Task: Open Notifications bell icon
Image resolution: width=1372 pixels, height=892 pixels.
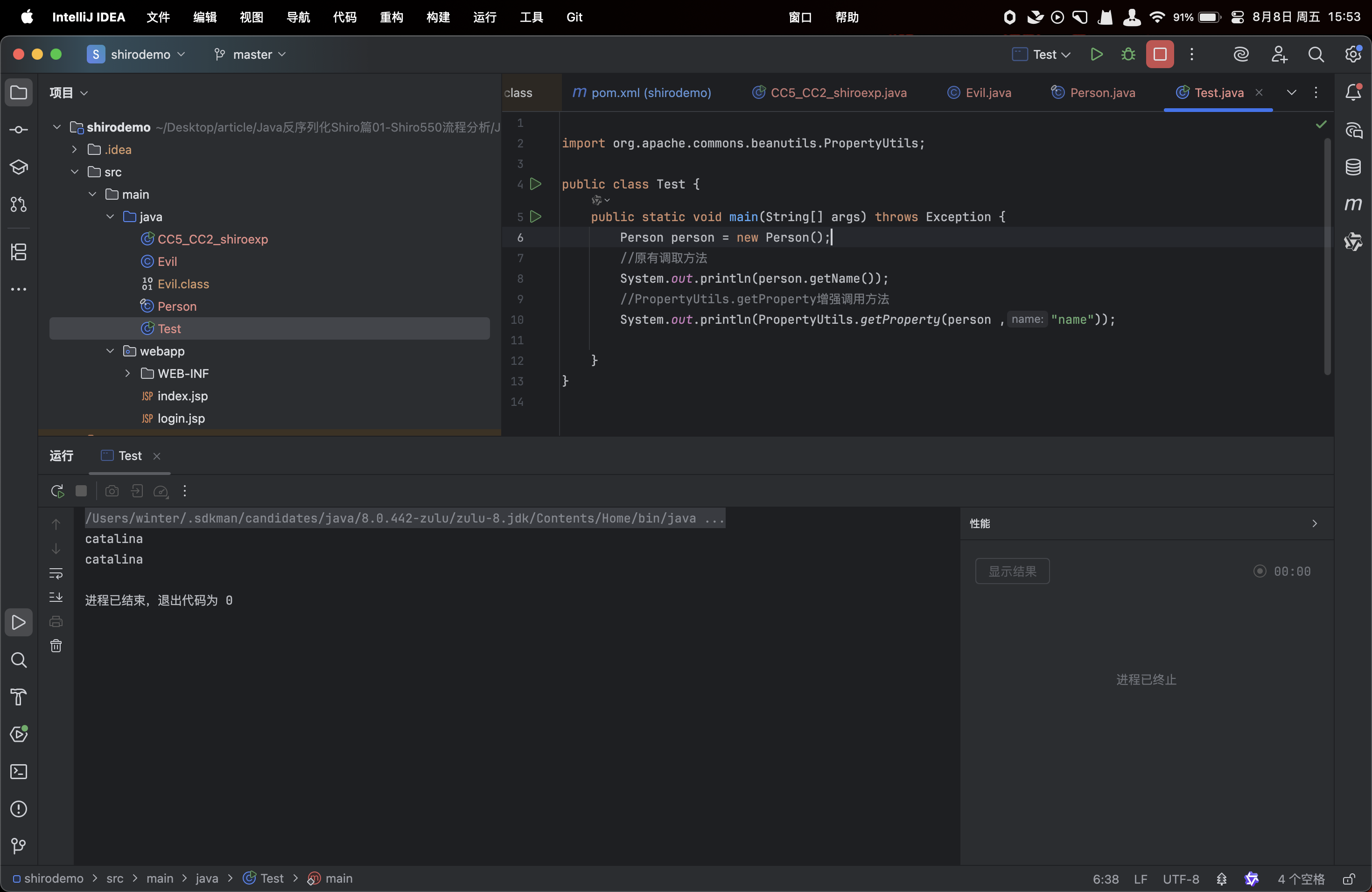Action: 1353,92
